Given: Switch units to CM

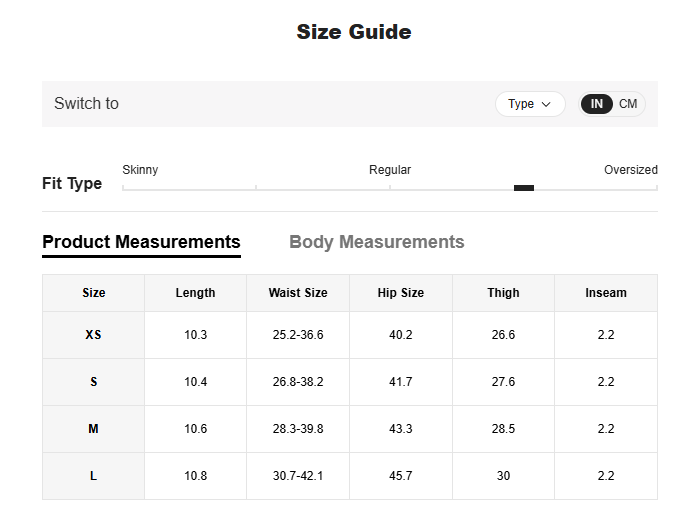Looking at the screenshot, I should tap(628, 104).
